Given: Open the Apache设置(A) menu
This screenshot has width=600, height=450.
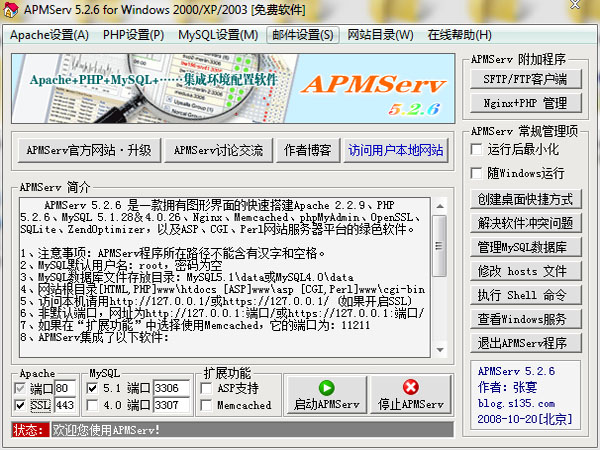Looking at the screenshot, I should [49, 35].
